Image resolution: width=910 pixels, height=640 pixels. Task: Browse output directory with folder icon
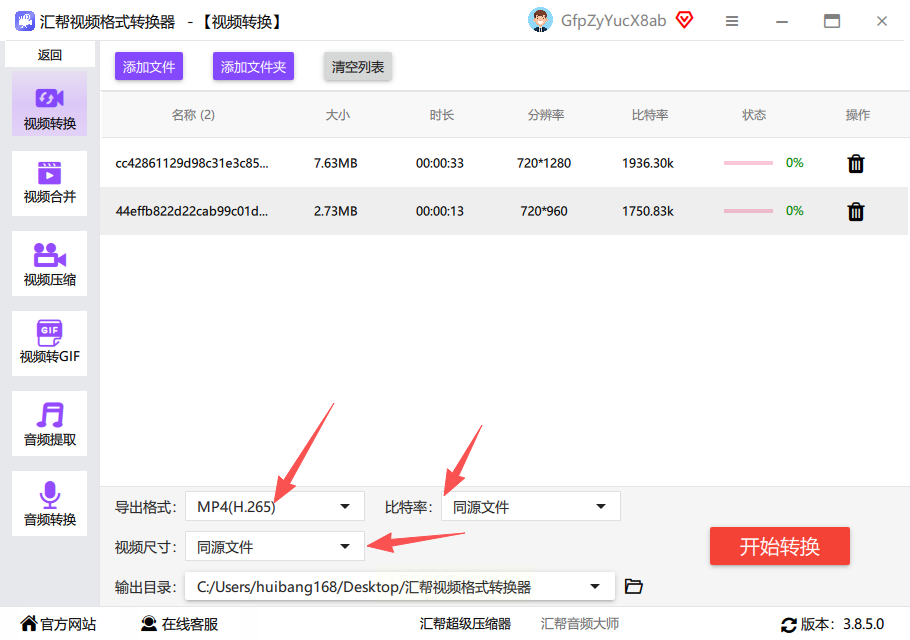click(633, 587)
